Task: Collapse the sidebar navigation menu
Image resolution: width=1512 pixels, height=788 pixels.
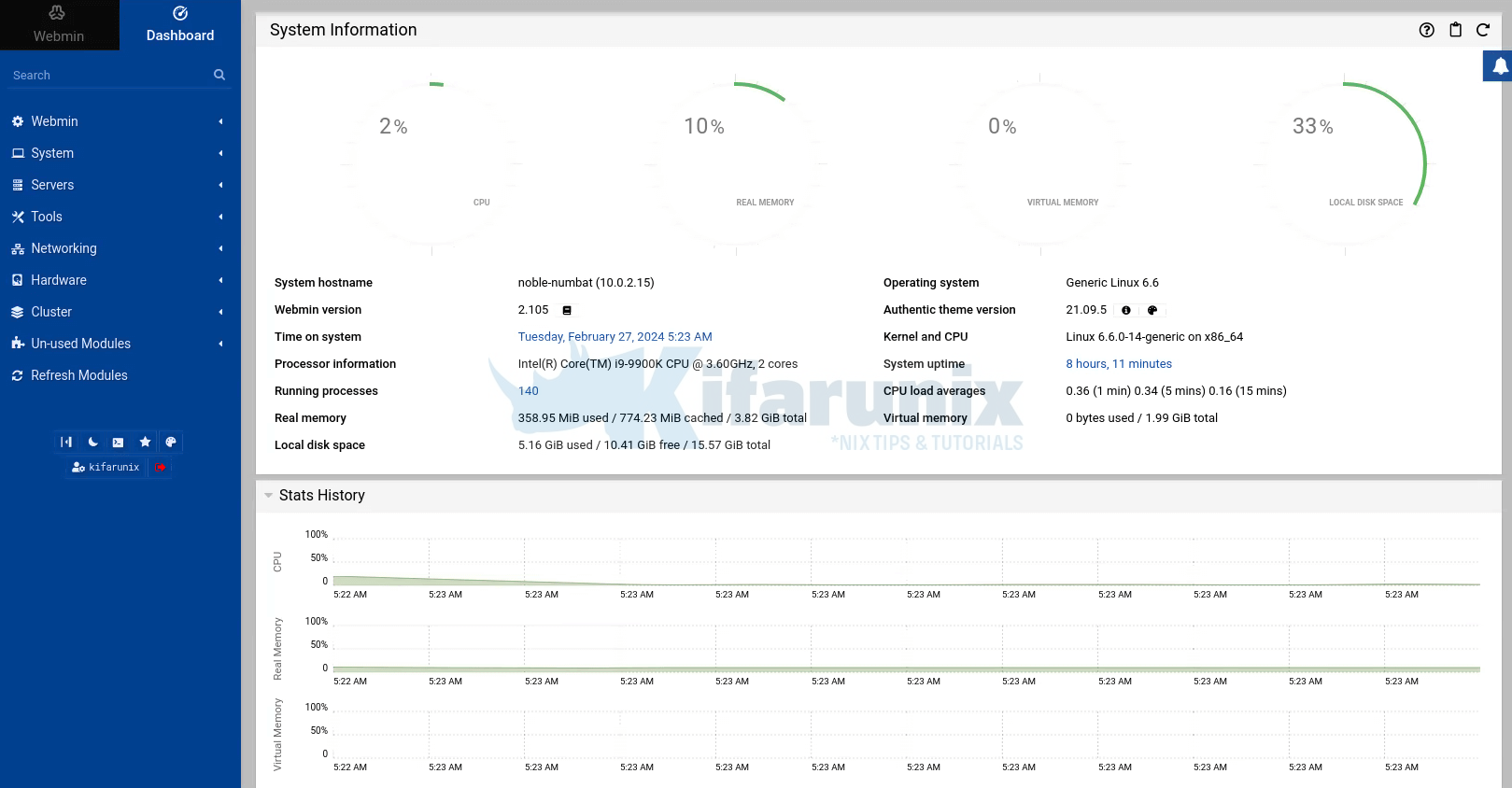Action: (66, 443)
